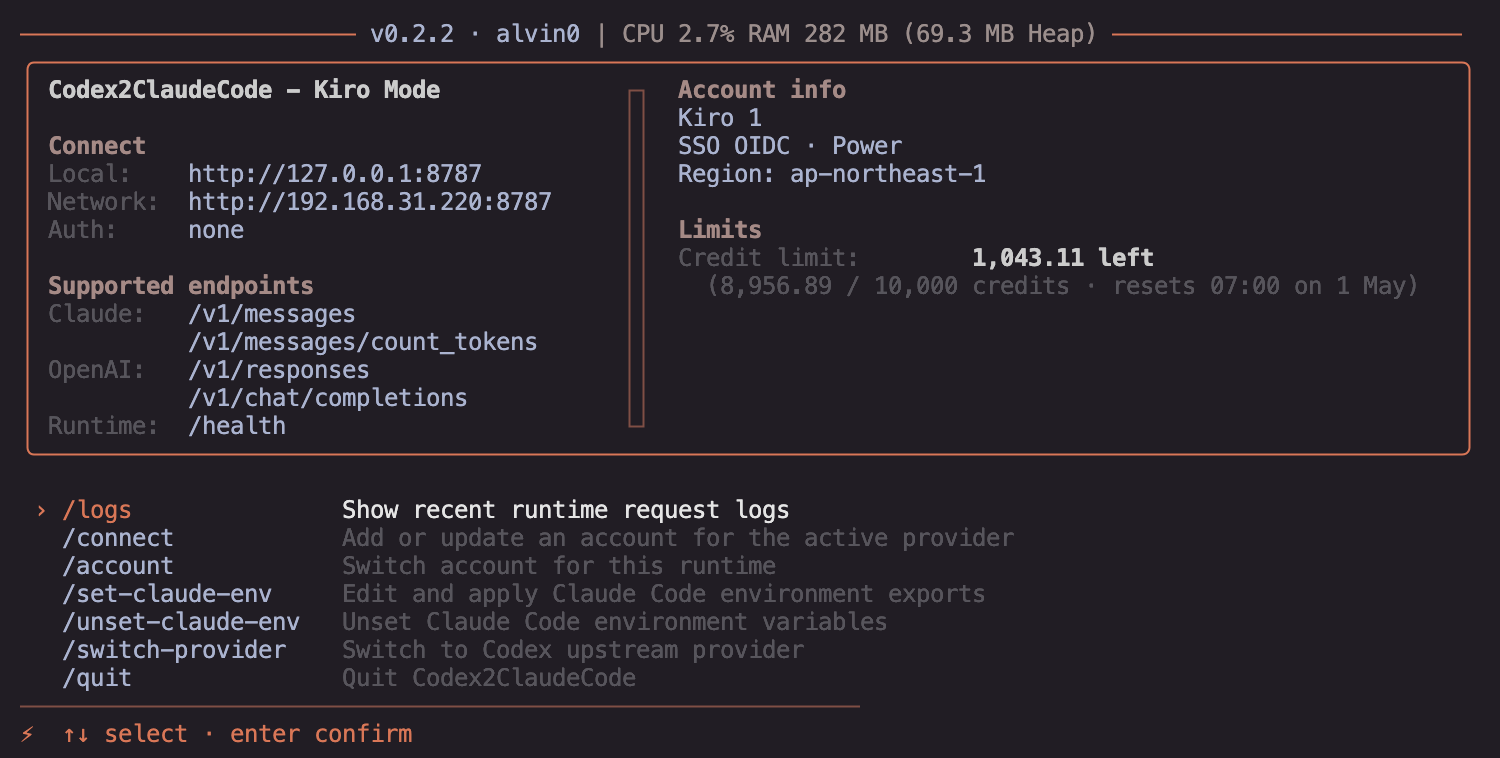Click the 'Limits' section heading

pyautogui.click(x=720, y=230)
